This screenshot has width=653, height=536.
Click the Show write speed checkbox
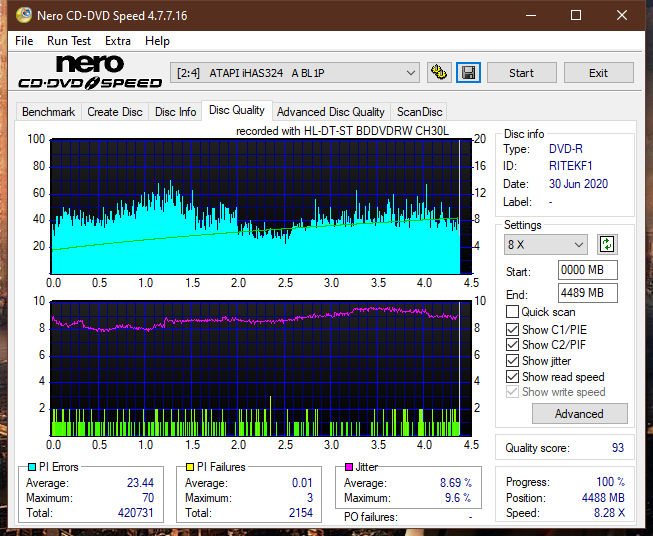point(512,392)
